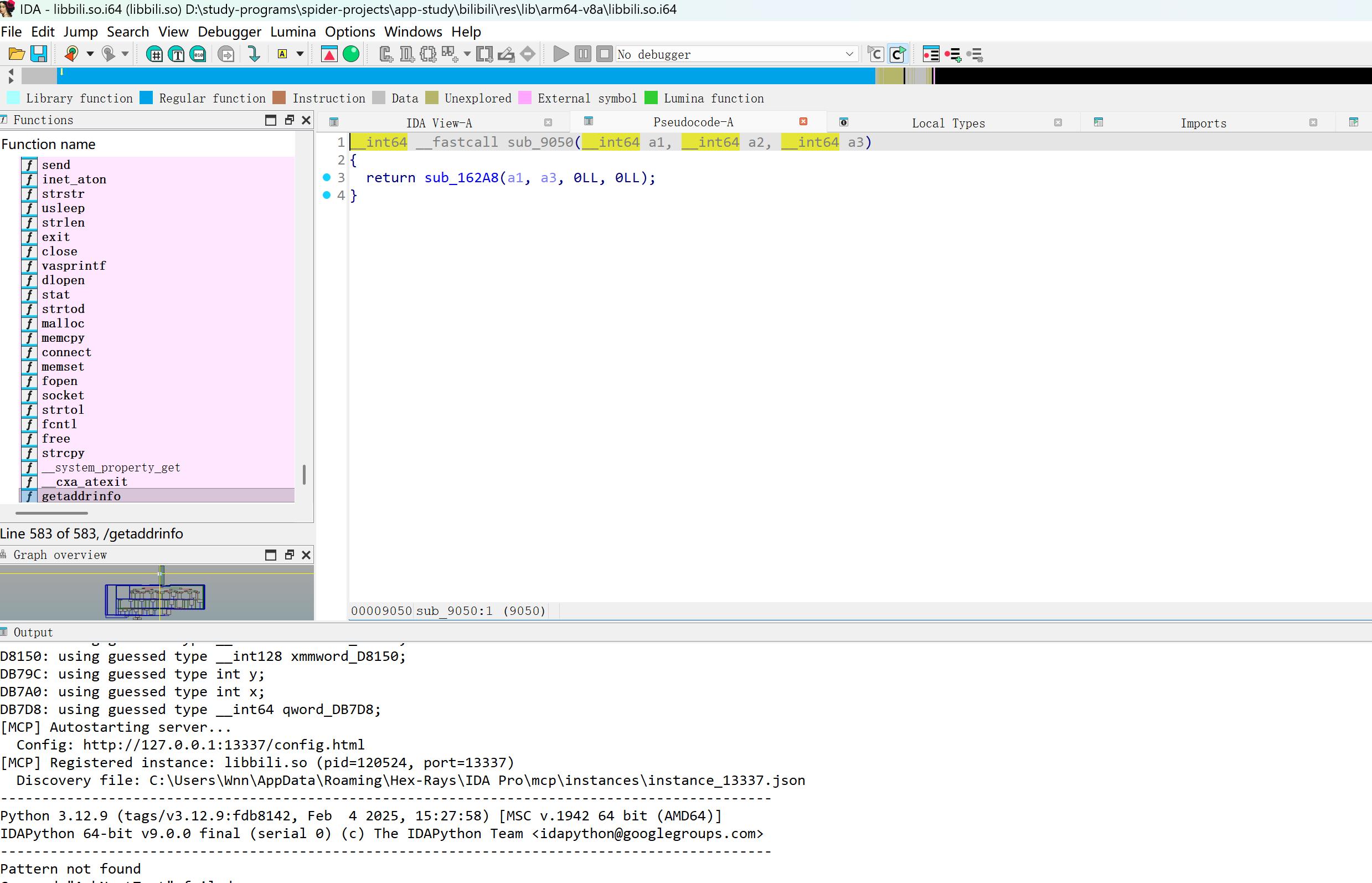Click the teal downward jump arrow icon
The height and width of the screenshot is (883, 1372).
[254, 54]
